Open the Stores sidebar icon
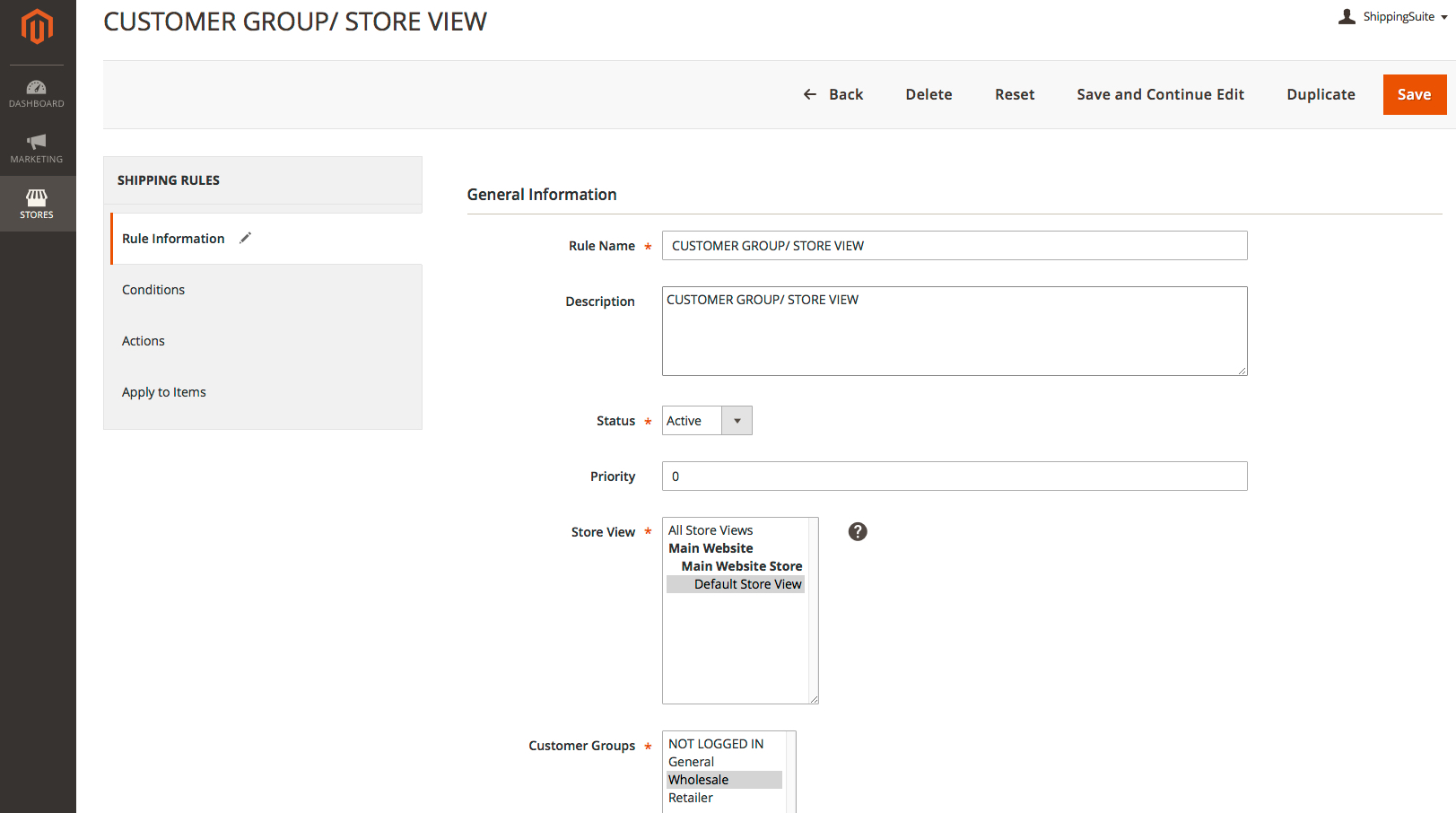1456x813 pixels. point(36,204)
